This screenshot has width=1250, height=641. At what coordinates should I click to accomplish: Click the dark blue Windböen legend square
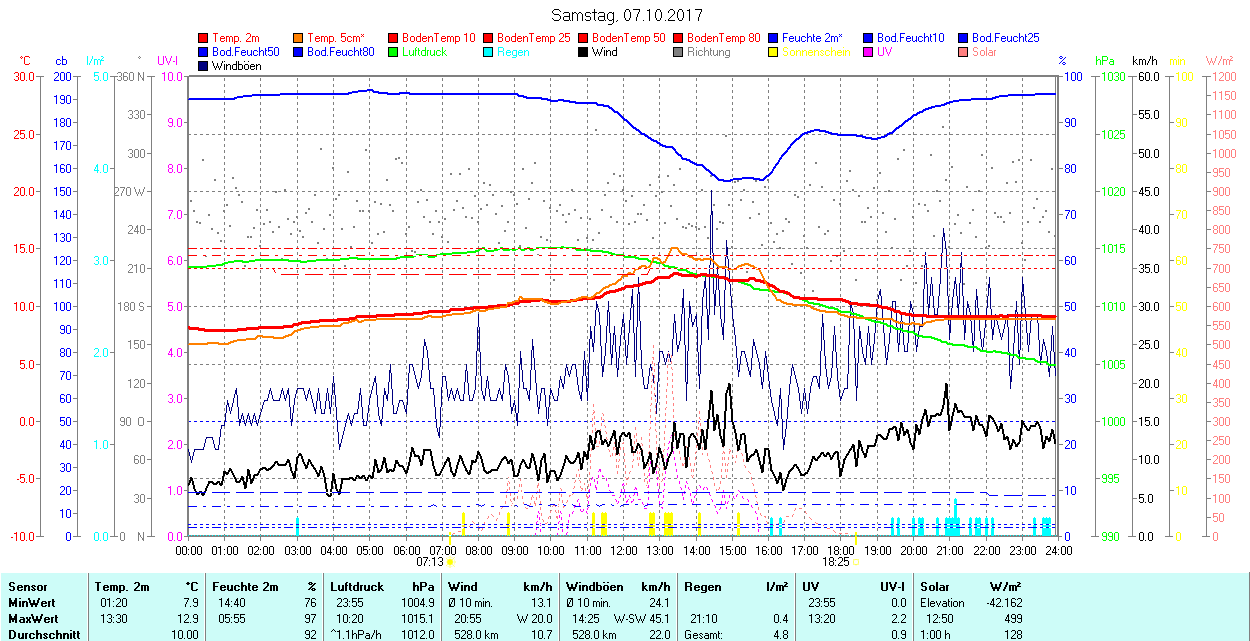tap(204, 66)
